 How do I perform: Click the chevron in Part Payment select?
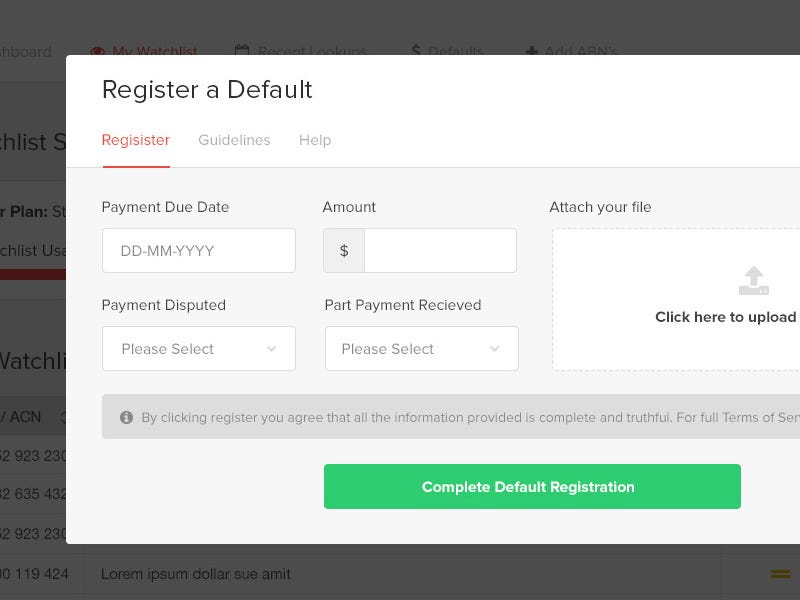click(494, 349)
